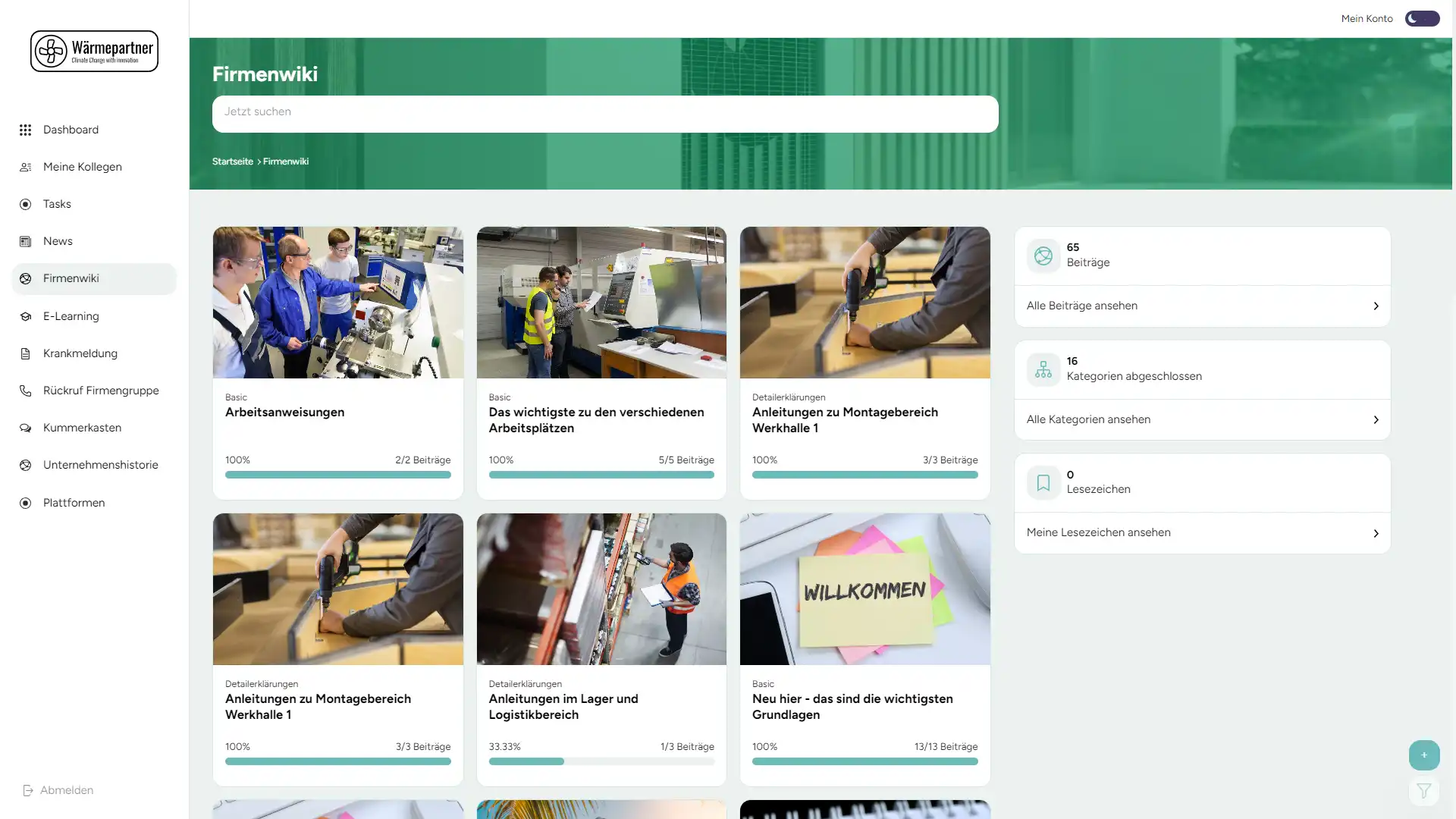Click the Kummerkasten chat icon
1456x819 pixels.
[x=25, y=428]
